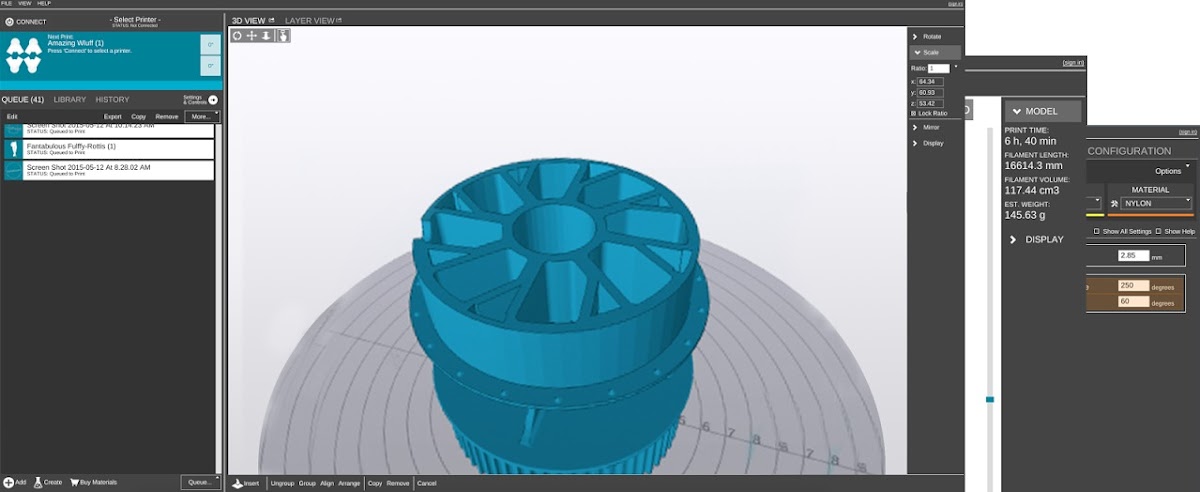Click the Ungroup button
Screen dimensions: 1200x492
click(x=282, y=483)
